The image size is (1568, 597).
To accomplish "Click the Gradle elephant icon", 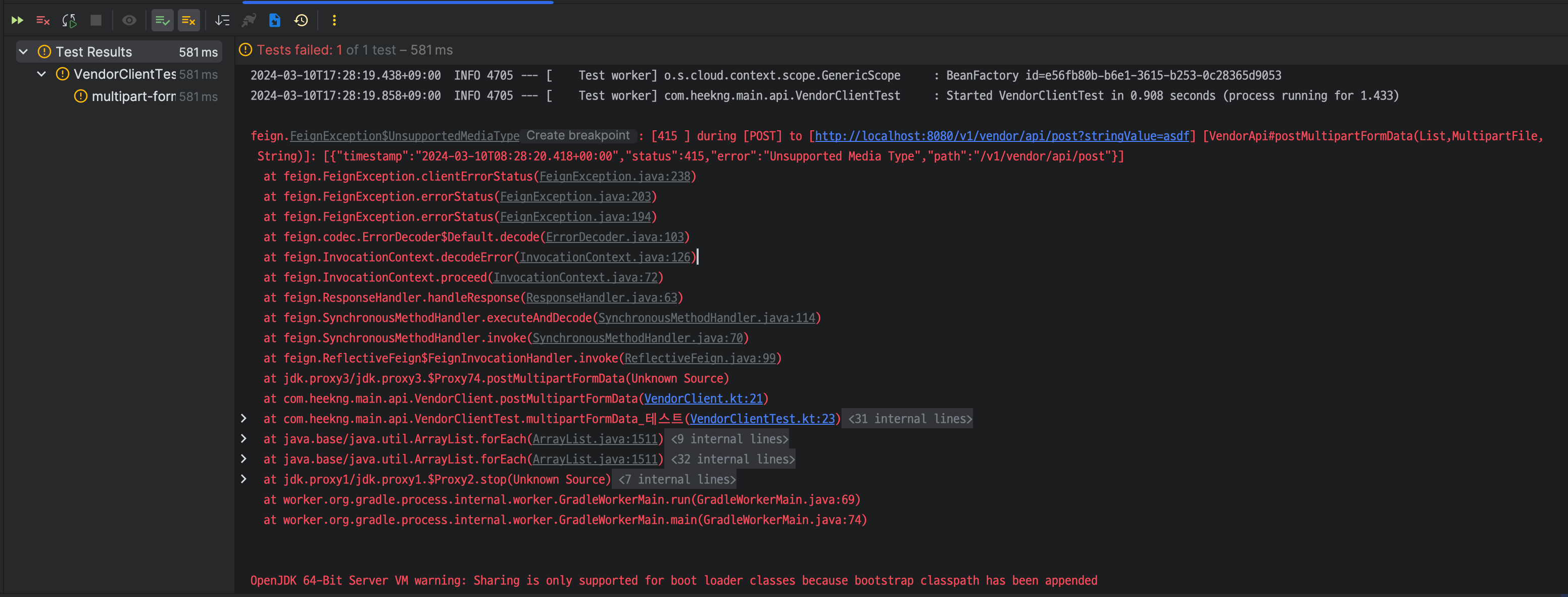I will tap(249, 20).
